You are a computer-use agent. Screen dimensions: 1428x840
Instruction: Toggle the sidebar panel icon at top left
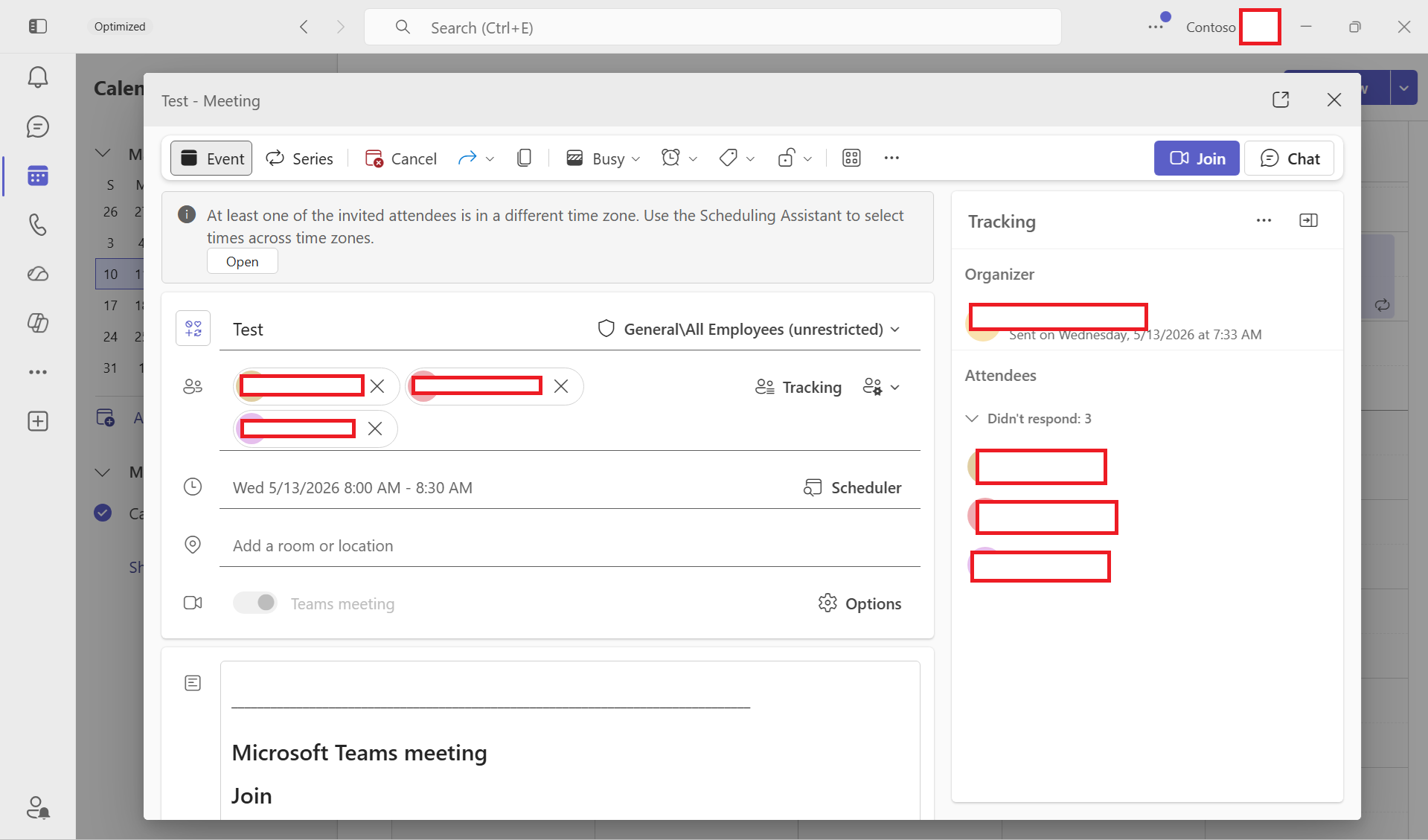[x=38, y=27]
